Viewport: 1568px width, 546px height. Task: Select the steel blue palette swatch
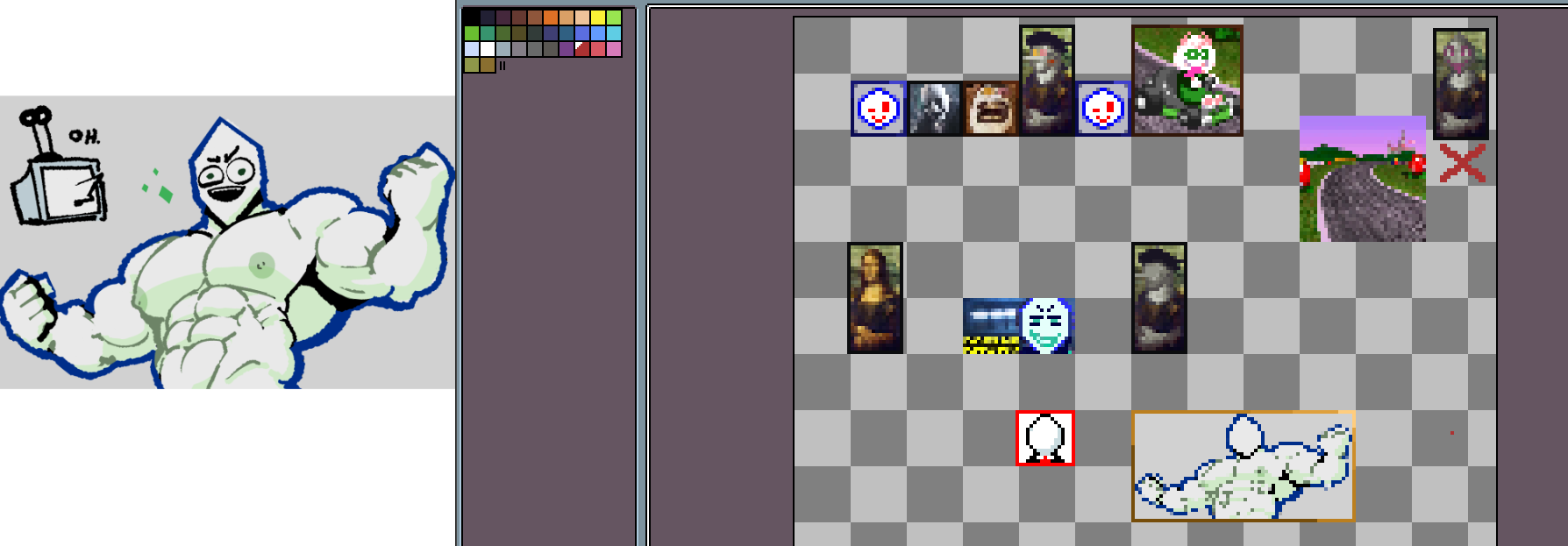(x=567, y=33)
